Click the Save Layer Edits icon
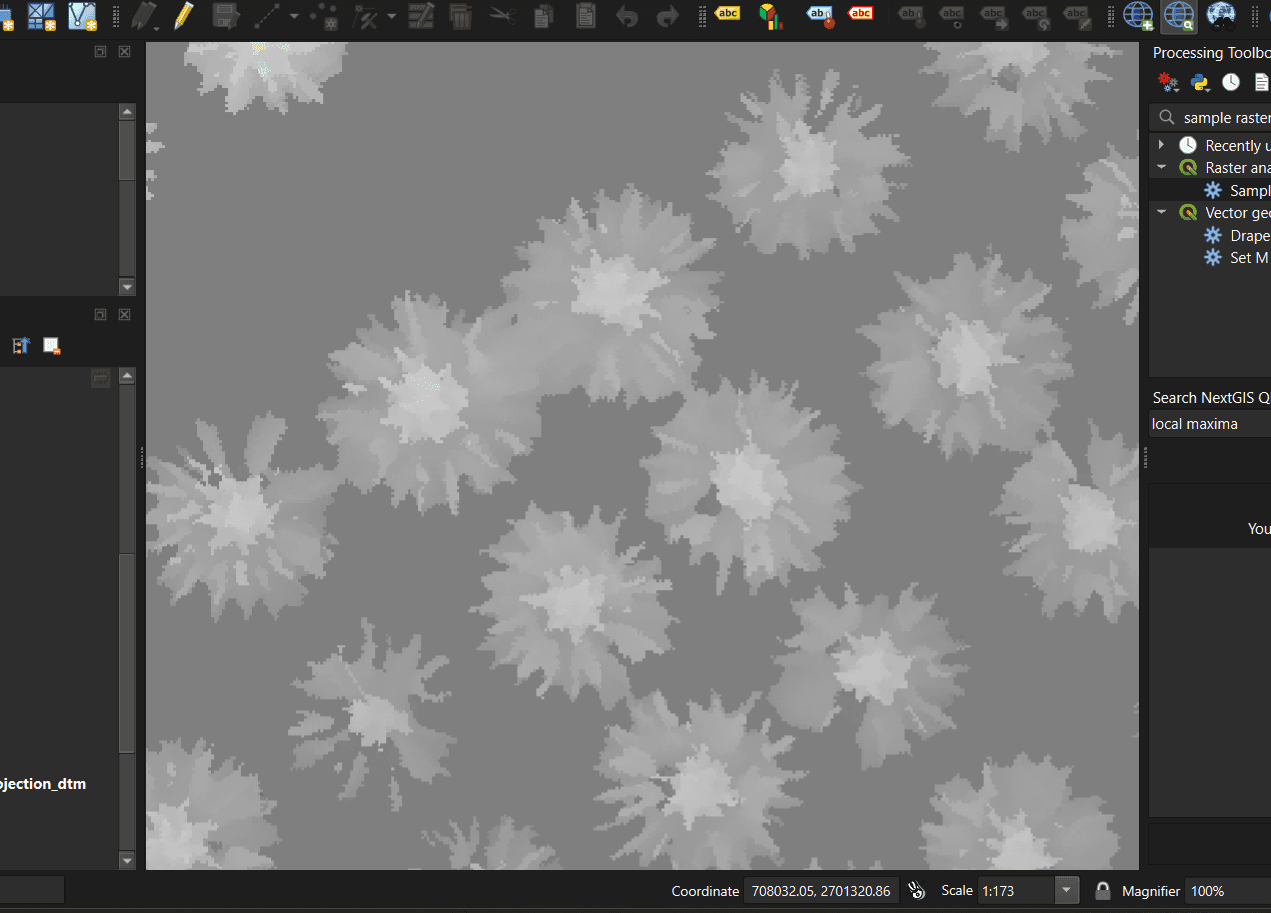 point(226,14)
